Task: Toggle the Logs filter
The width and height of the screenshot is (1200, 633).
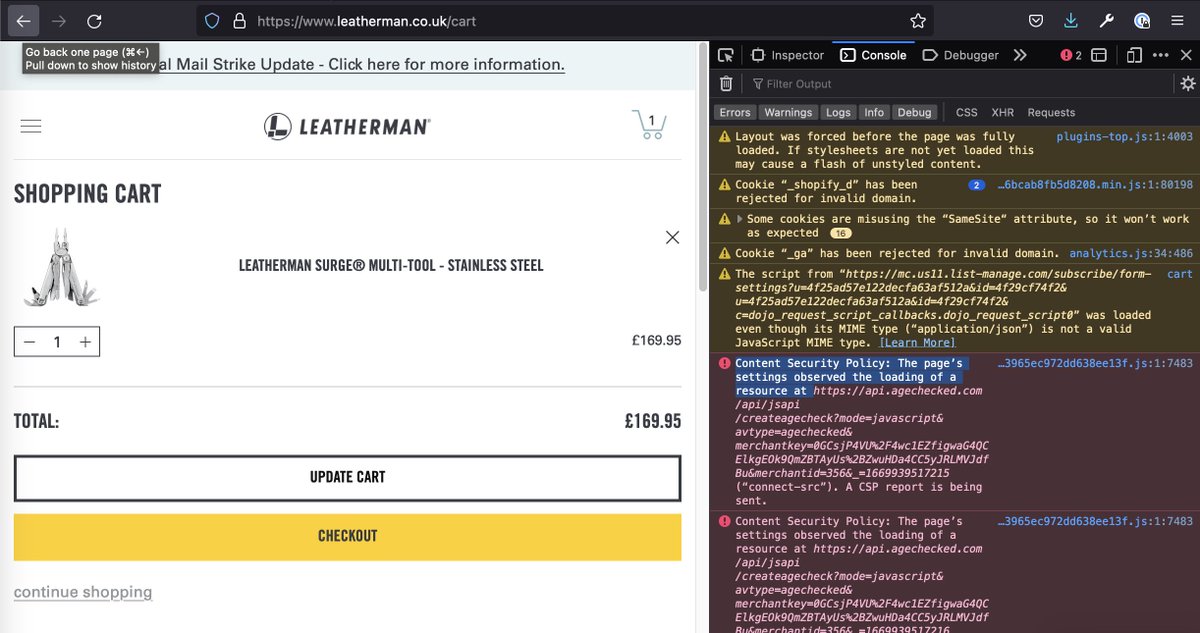Action: pyautogui.click(x=839, y=112)
